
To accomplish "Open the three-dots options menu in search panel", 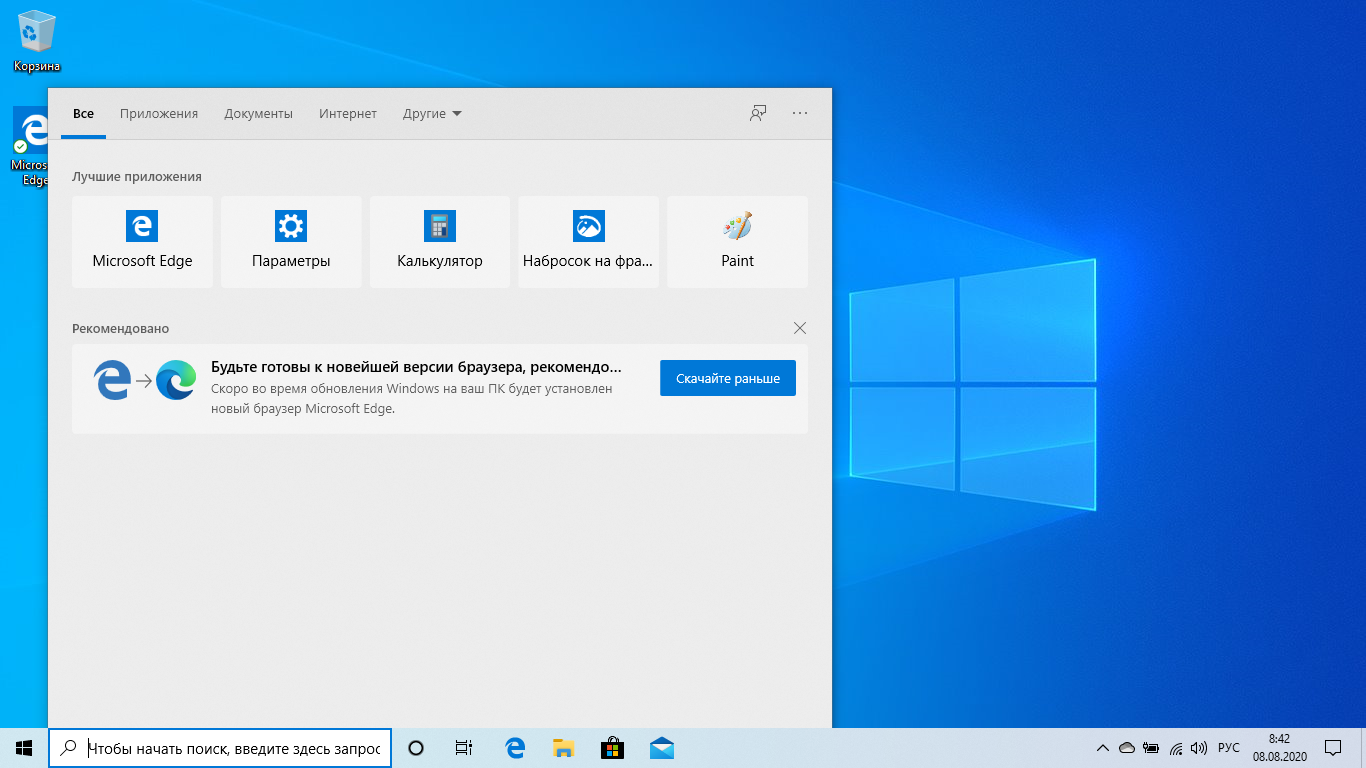I will pyautogui.click(x=800, y=113).
